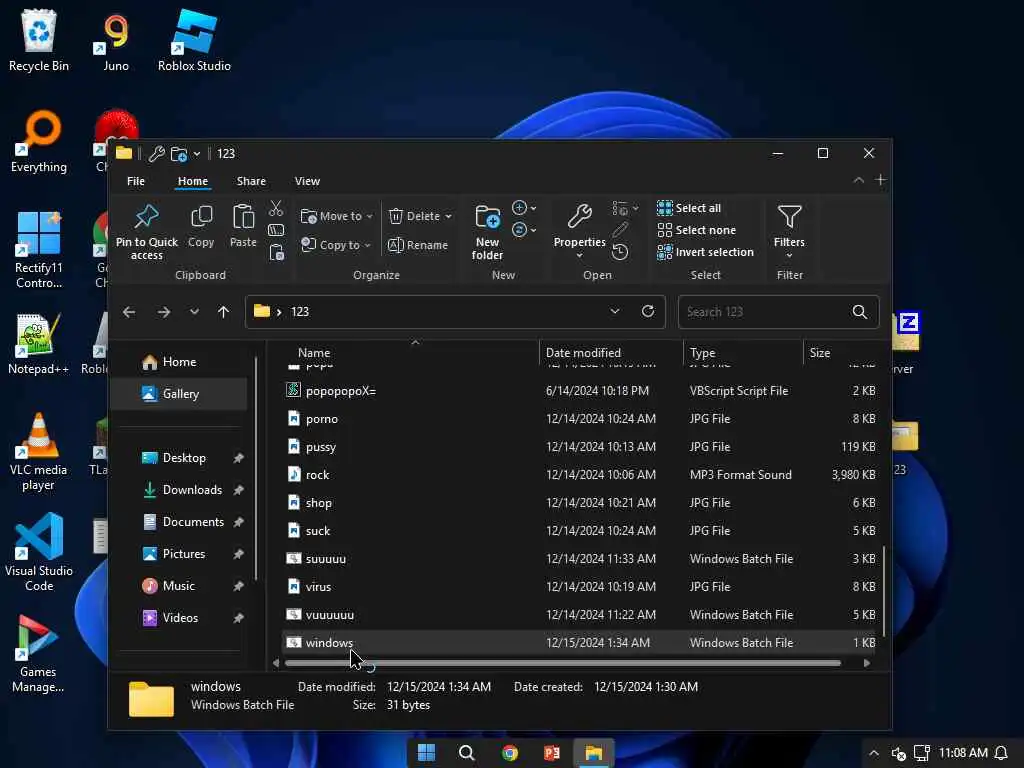The width and height of the screenshot is (1024, 768).
Task: Sort by the Date modified column
Action: tap(611, 353)
